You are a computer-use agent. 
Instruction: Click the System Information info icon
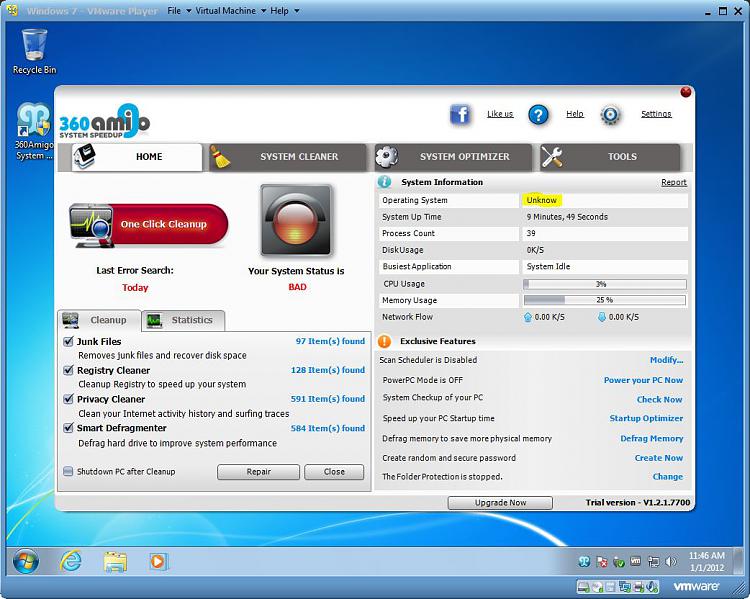384,182
